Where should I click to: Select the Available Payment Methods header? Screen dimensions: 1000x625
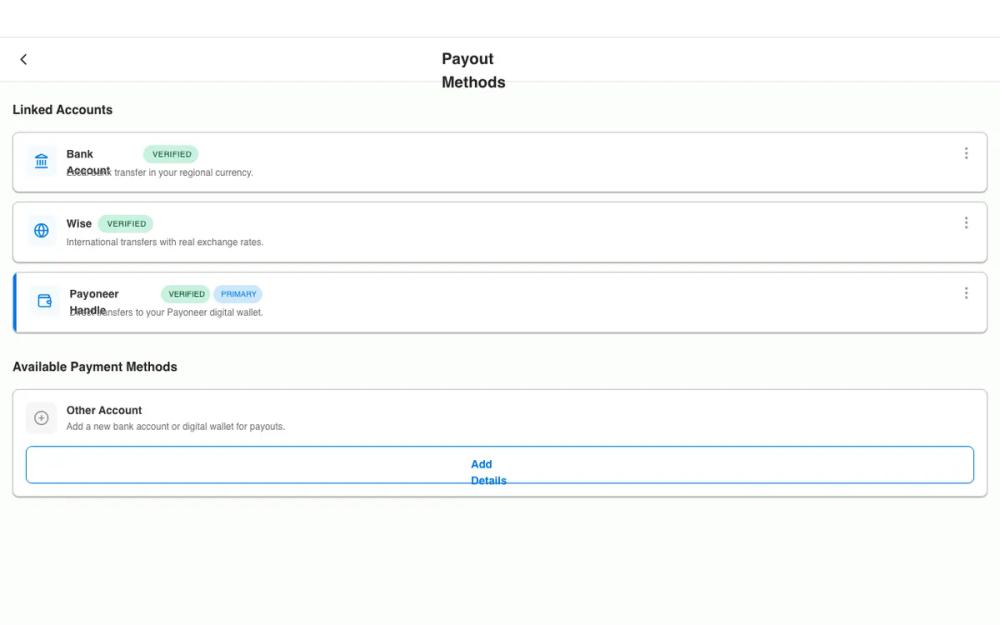95,366
